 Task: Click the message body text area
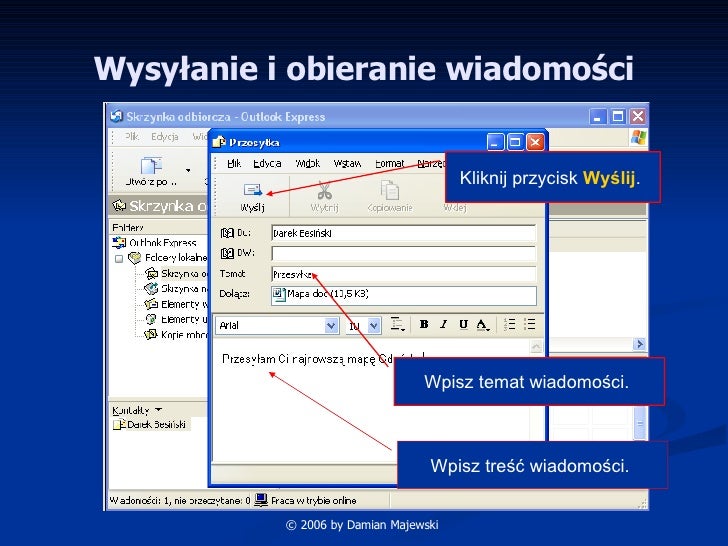(x=370, y=400)
